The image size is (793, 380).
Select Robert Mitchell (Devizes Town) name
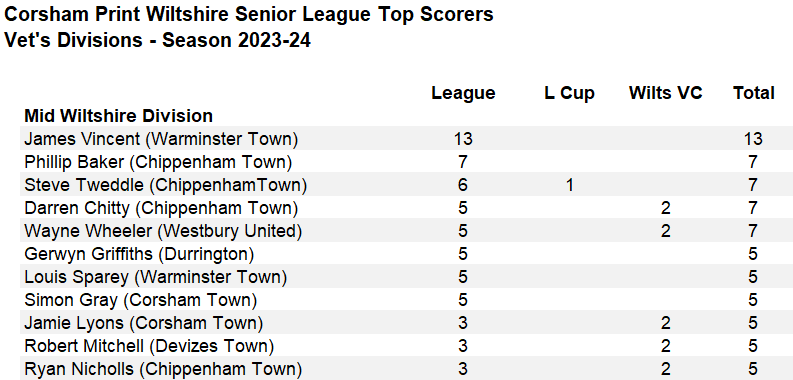(x=149, y=347)
